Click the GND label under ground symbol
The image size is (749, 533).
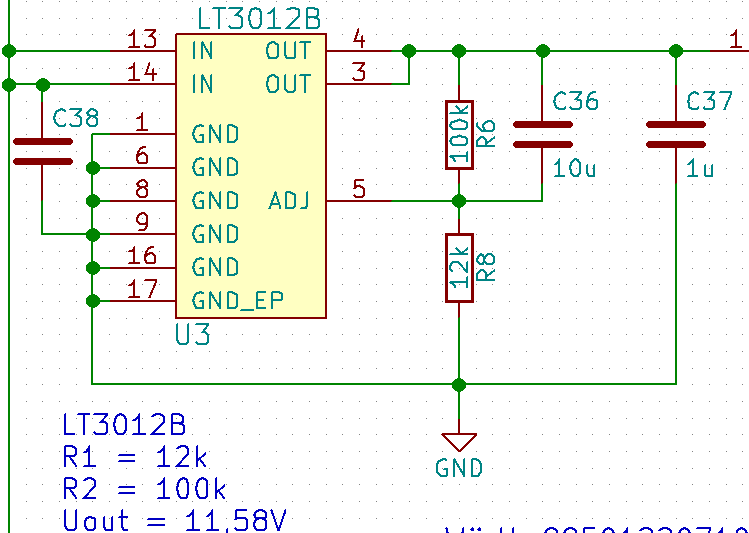[x=459, y=468]
